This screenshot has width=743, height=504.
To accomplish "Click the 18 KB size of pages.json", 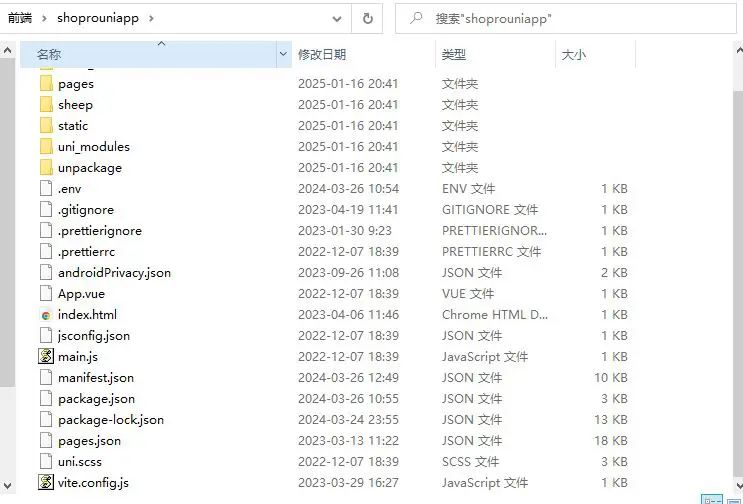I will click(x=611, y=441).
